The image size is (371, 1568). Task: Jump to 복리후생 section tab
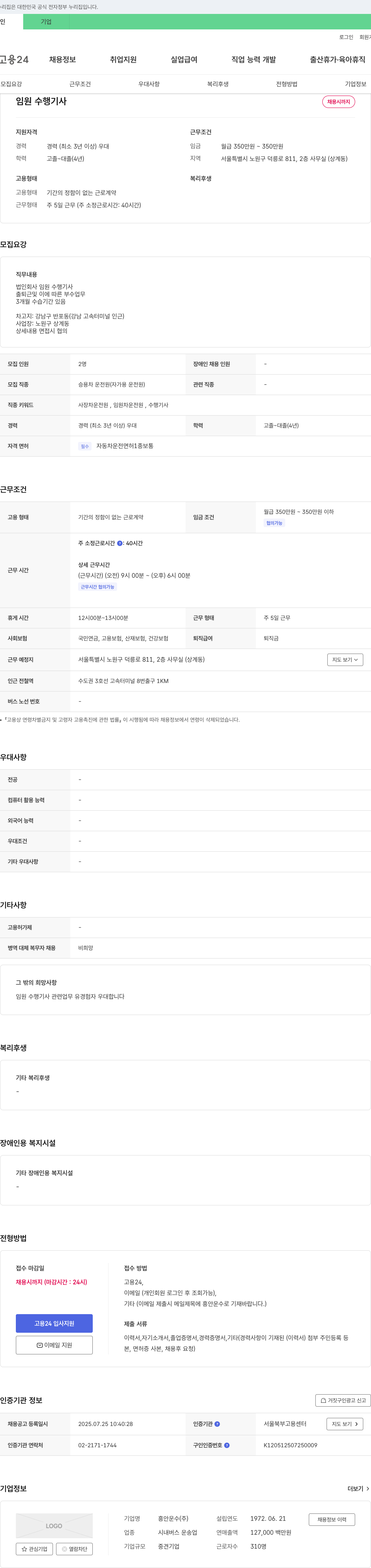218,84
